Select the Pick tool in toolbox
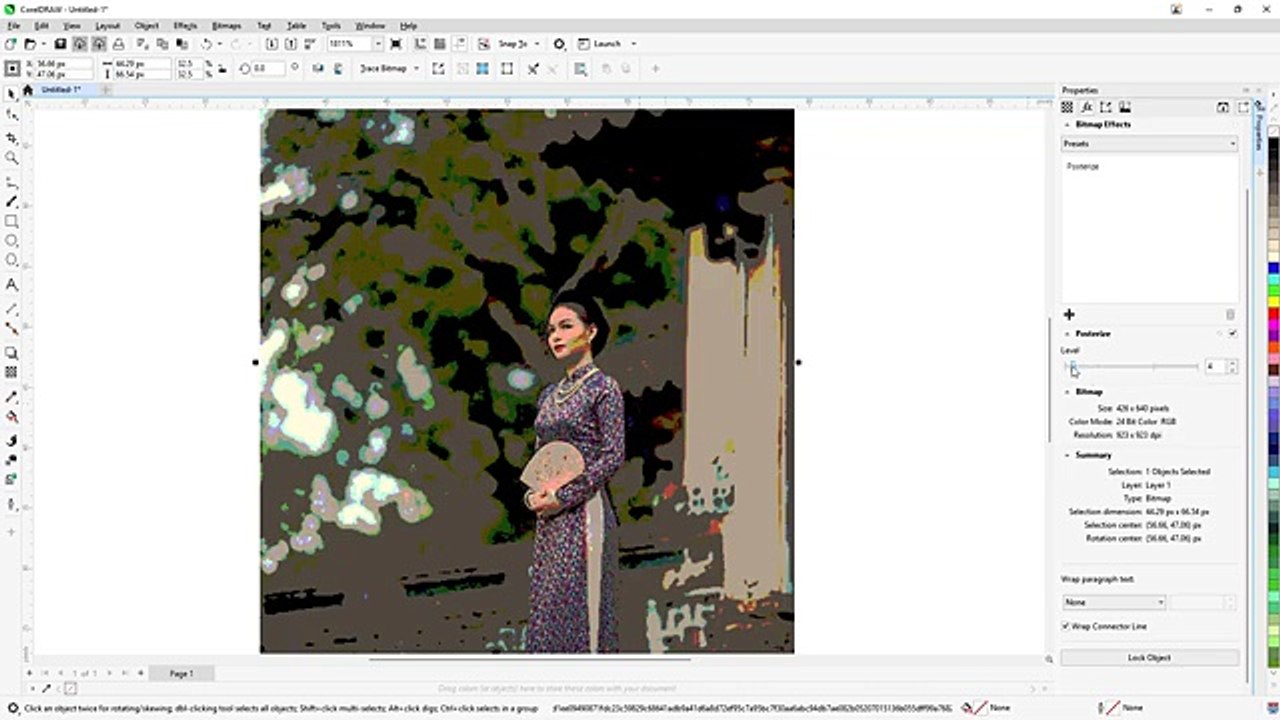1280x720 pixels. click(x=12, y=94)
